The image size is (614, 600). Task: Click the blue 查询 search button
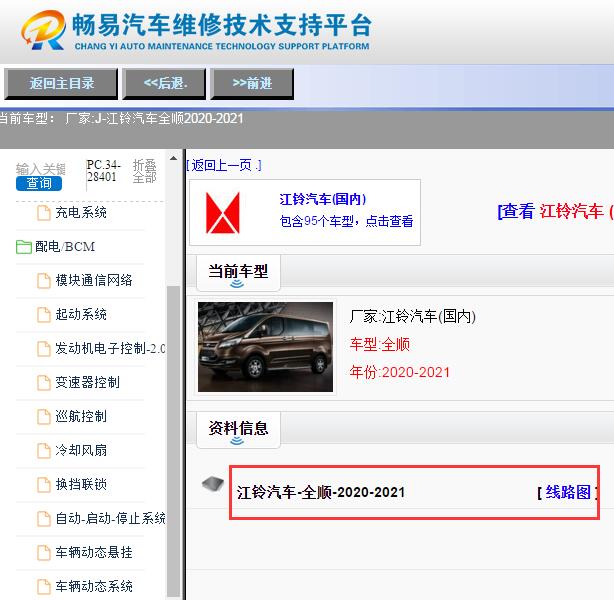(x=39, y=183)
